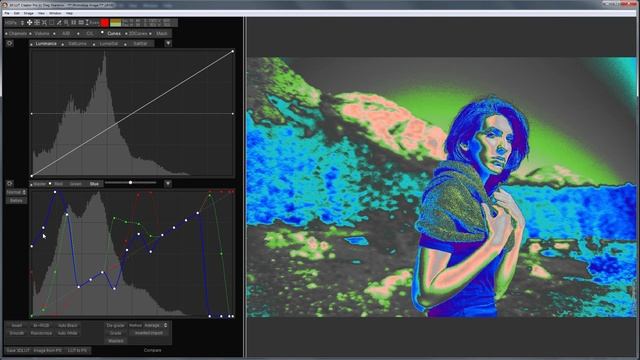Click the luminance curve top-right endpoint
Viewport: 640px width, 360px height.
pyautogui.click(x=233, y=51)
